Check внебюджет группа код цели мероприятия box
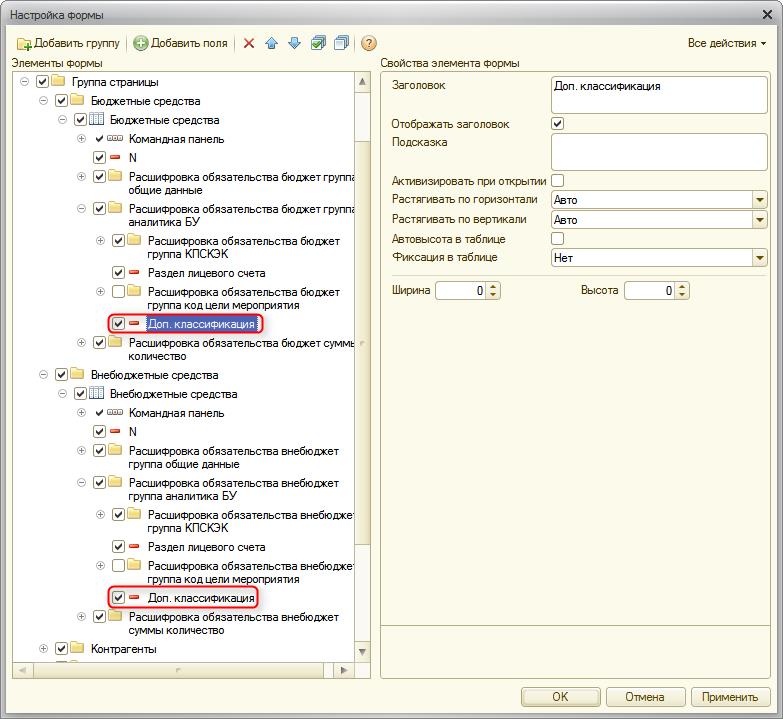The image size is (783, 719). 118,566
